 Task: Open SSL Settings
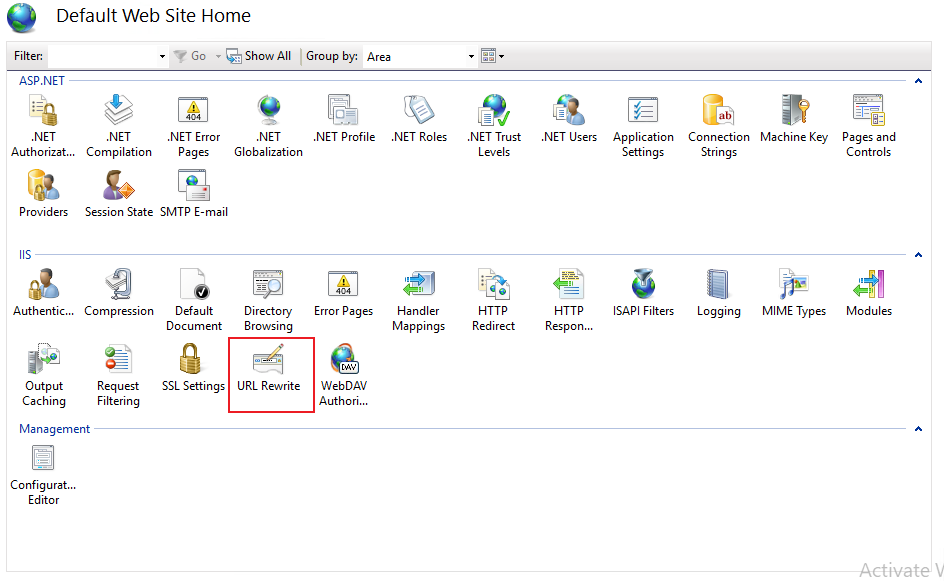[193, 368]
